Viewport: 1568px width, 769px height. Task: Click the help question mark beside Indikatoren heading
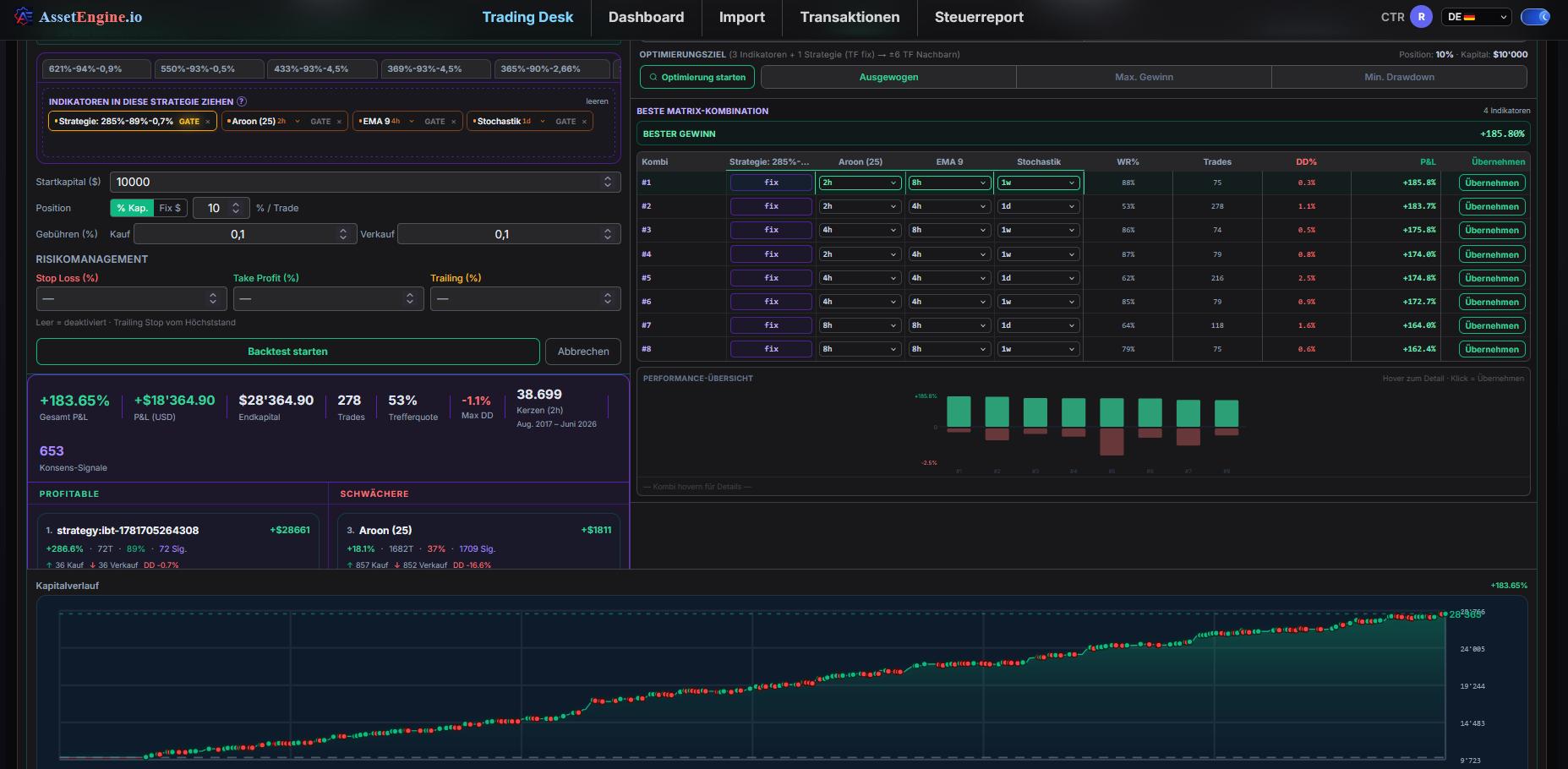pos(242,101)
